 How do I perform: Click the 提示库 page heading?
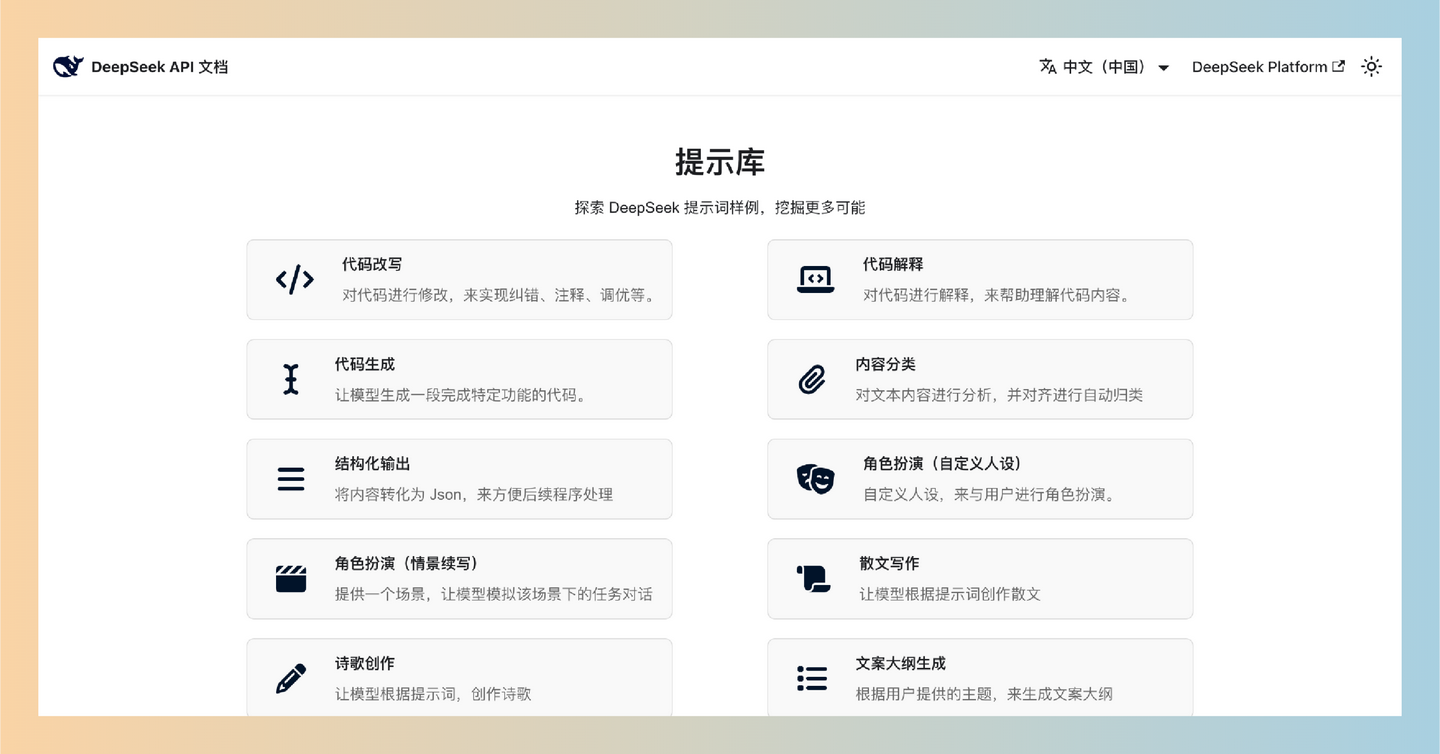(x=720, y=162)
